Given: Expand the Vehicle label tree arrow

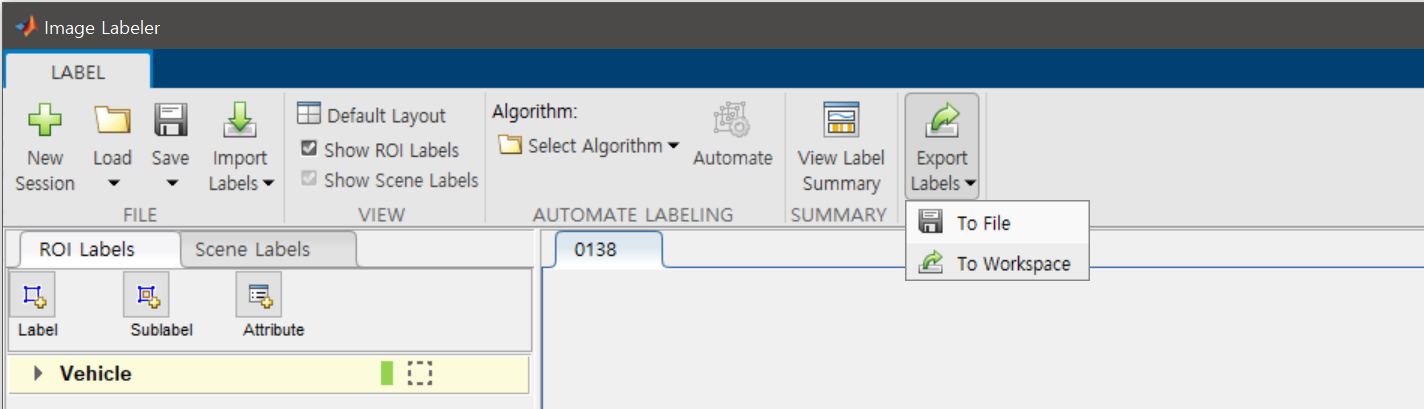Looking at the screenshot, I should (39, 374).
